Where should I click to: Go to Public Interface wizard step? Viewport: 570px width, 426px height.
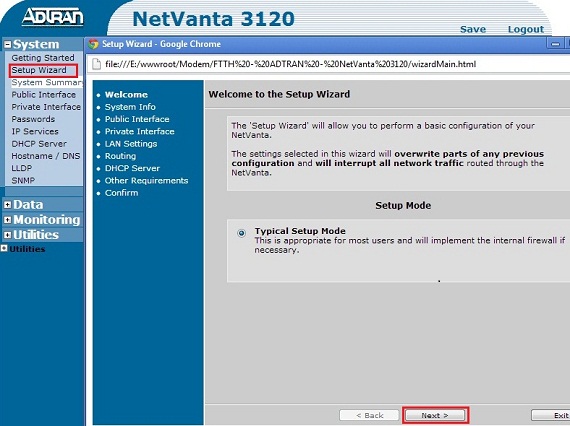click(137, 119)
